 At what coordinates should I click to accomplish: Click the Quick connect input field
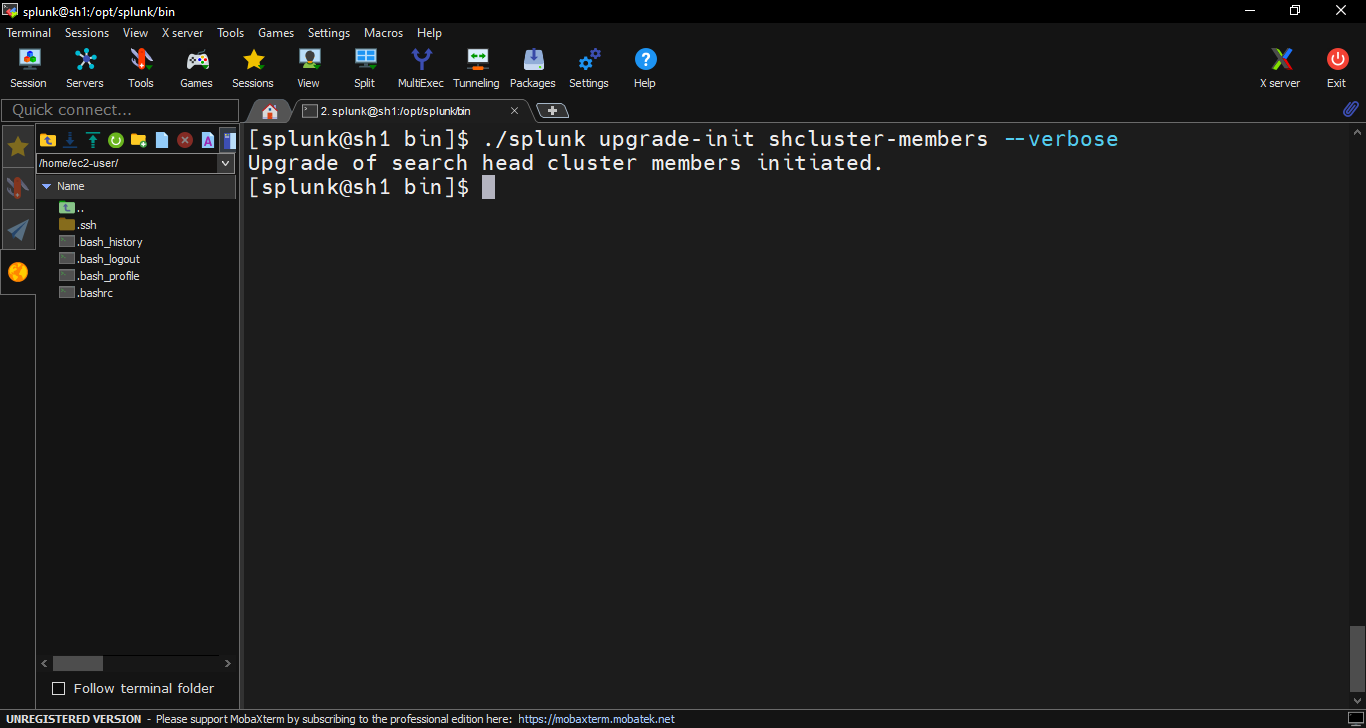120,110
